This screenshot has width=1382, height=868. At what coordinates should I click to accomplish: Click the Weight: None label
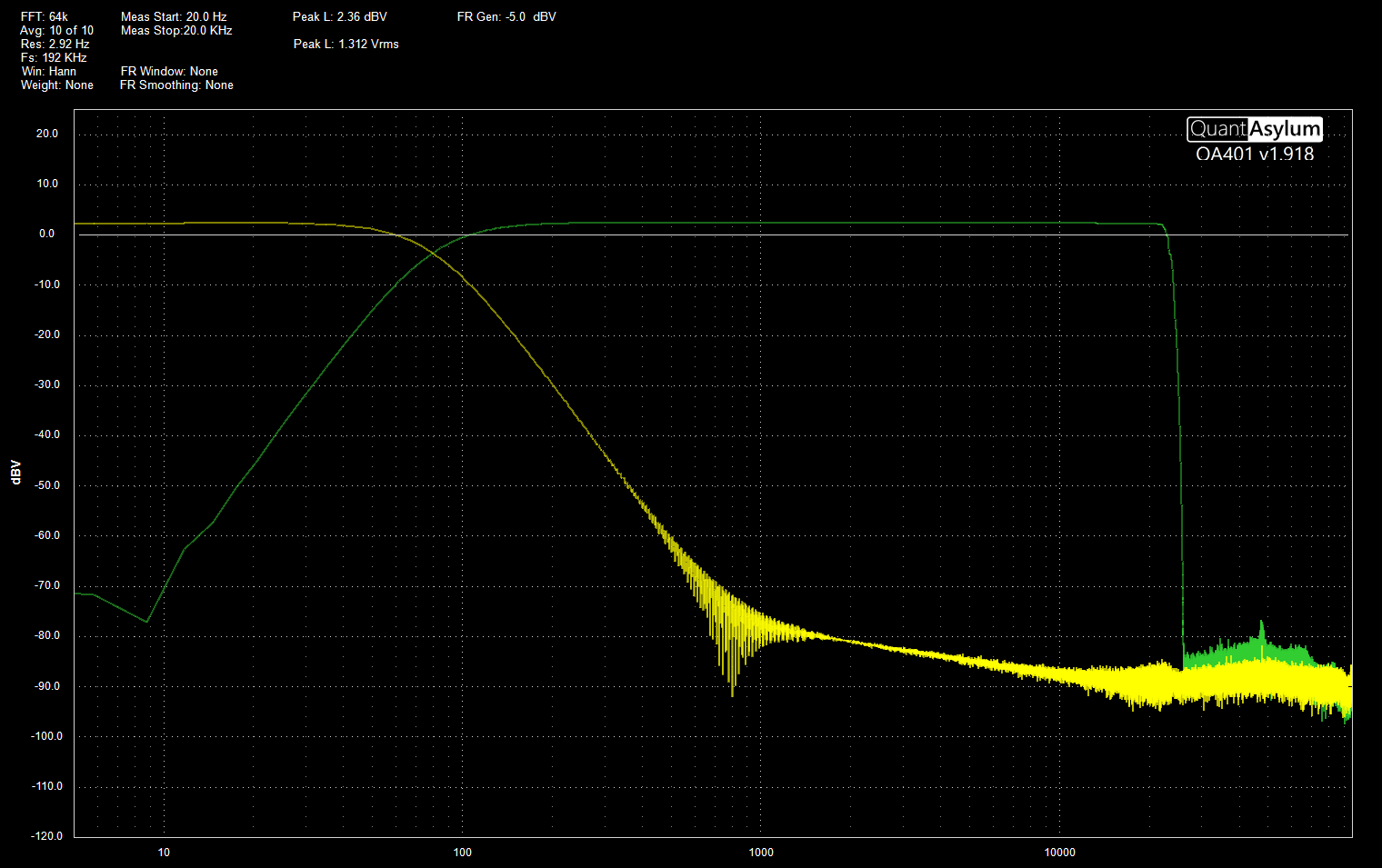[57, 85]
